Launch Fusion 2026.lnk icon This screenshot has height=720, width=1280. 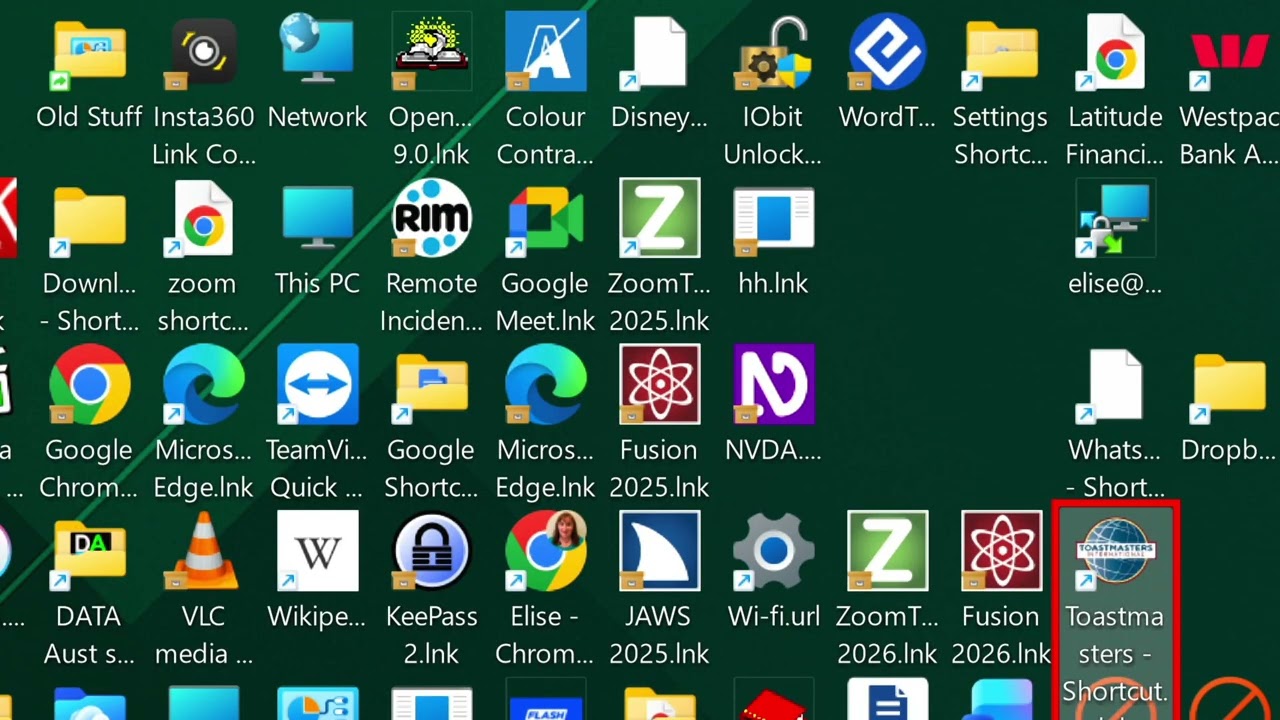(1001, 552)
